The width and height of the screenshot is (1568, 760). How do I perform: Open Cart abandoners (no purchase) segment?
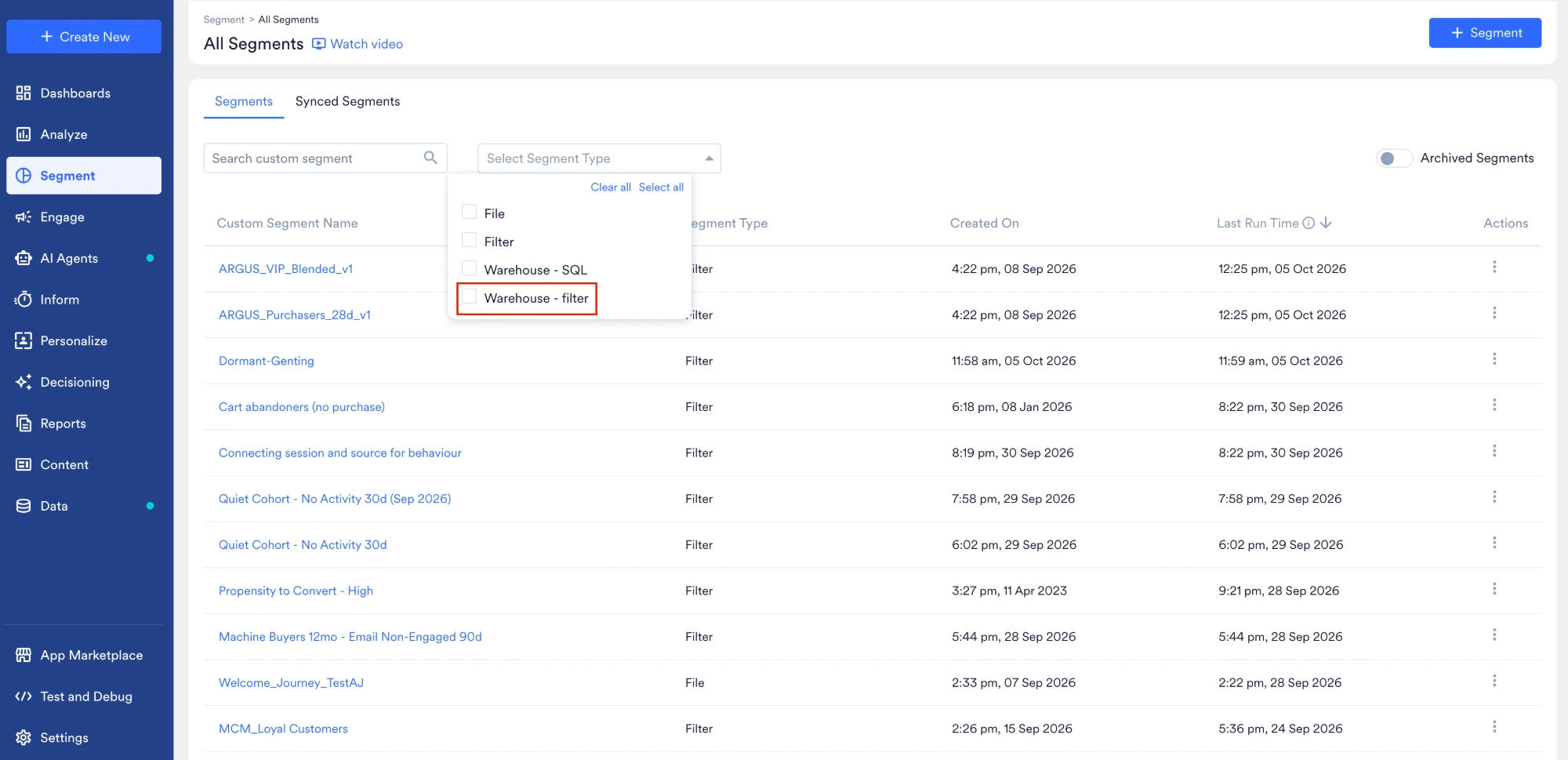[302, 407]
